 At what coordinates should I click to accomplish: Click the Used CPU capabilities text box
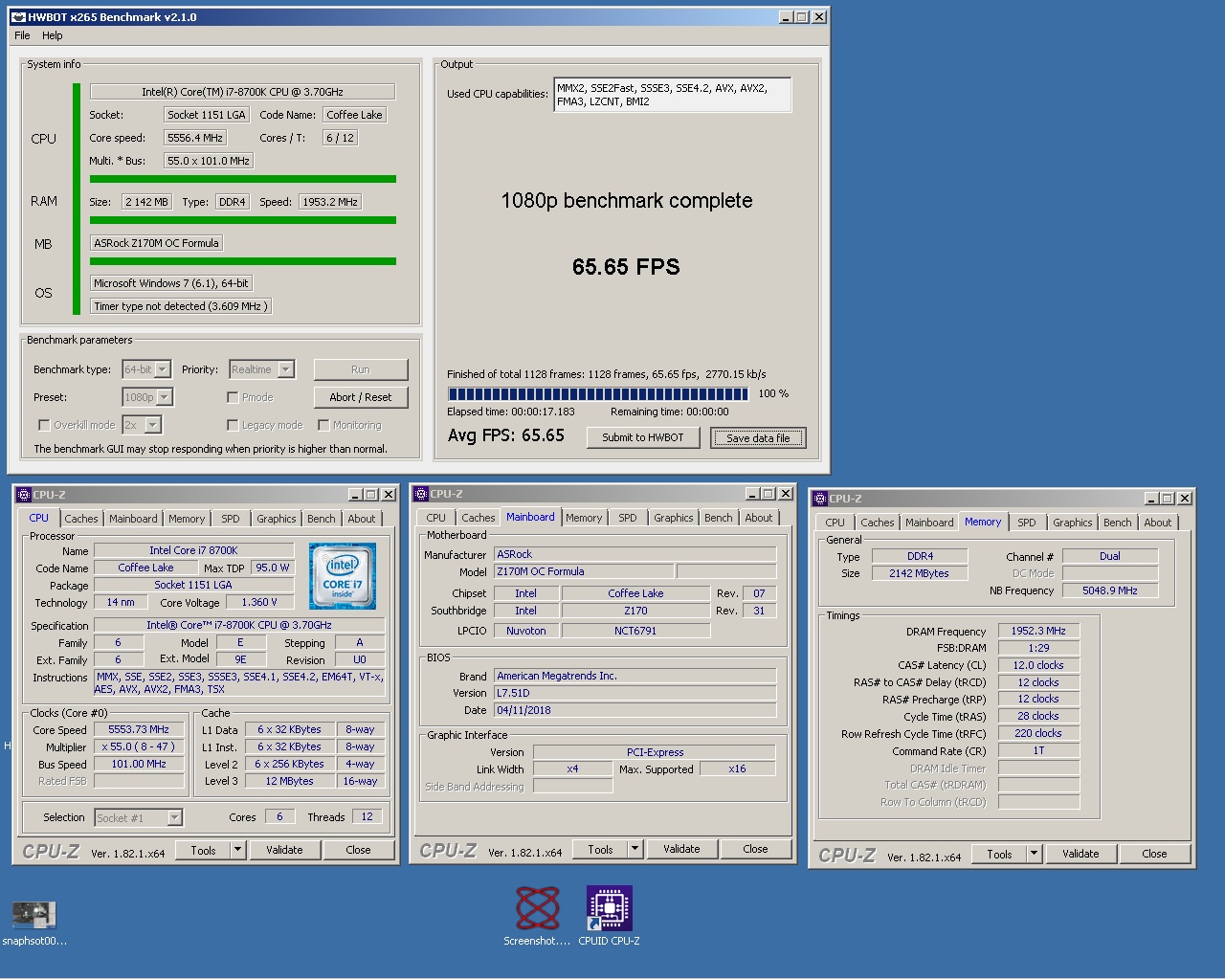[x=672, y=95]
